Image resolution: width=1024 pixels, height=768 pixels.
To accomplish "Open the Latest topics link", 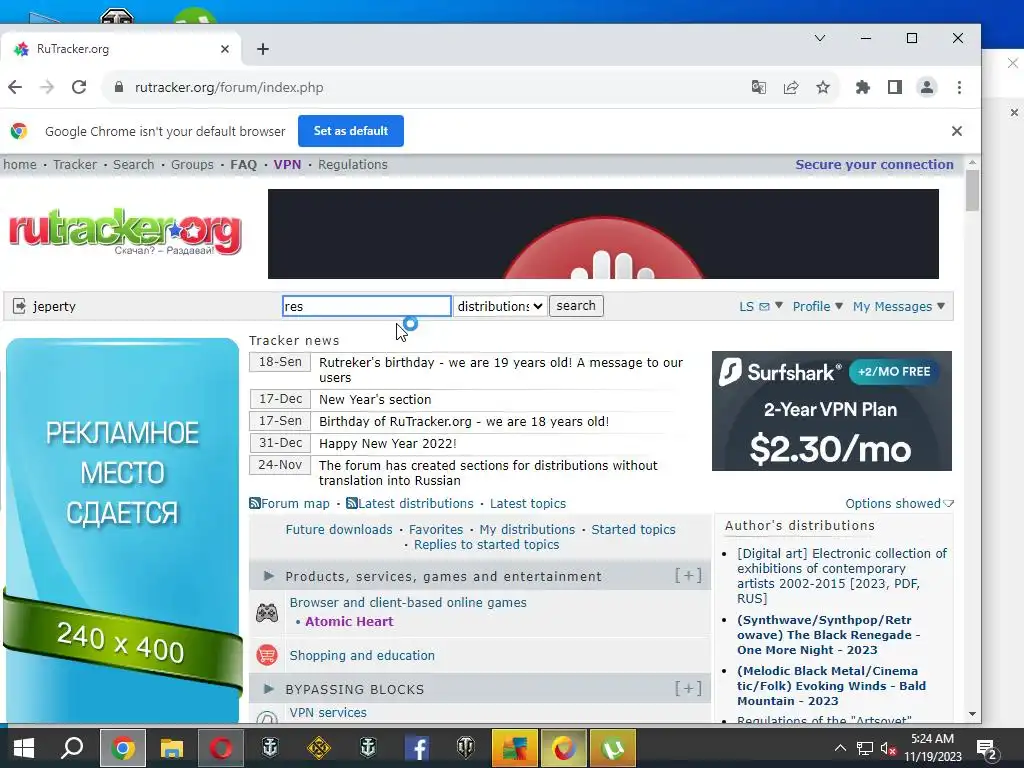I will [528, 504].
